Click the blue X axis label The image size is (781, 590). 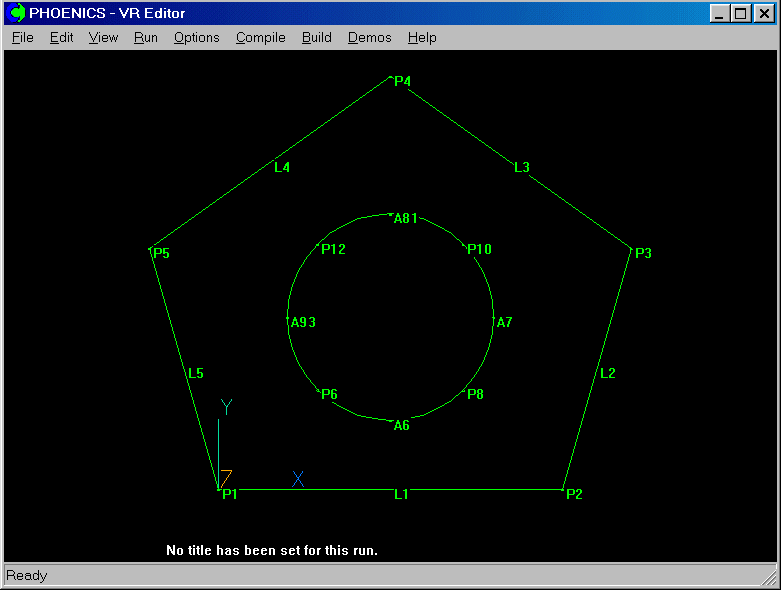click(298, 479)
